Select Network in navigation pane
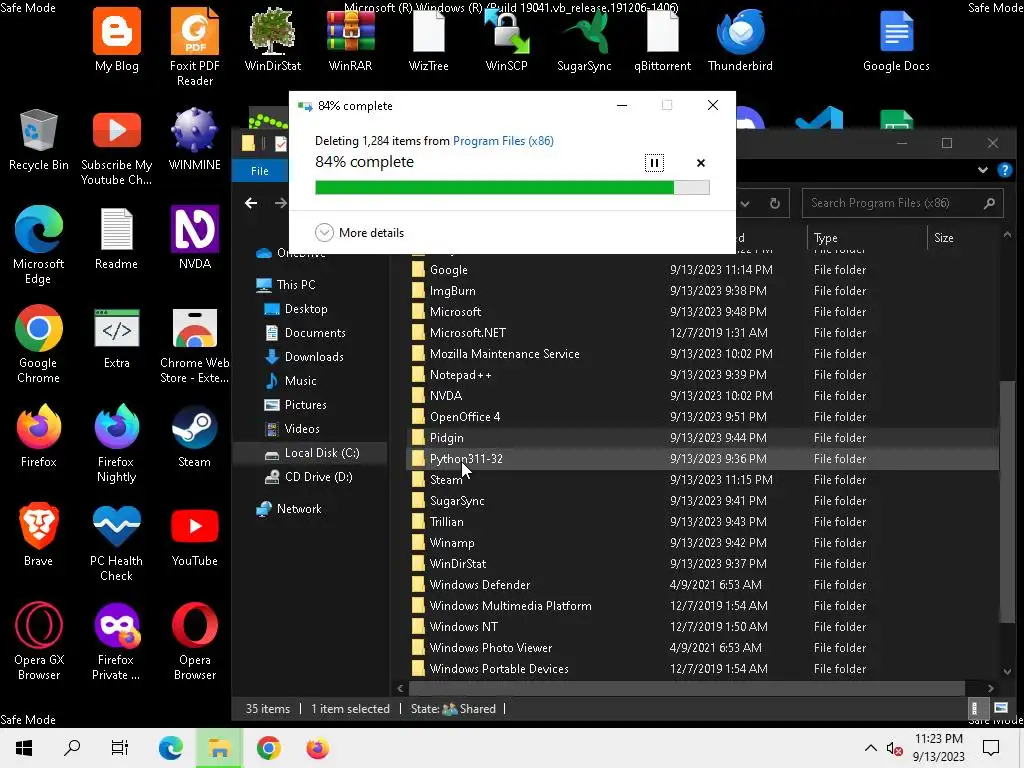 (298, 509)
